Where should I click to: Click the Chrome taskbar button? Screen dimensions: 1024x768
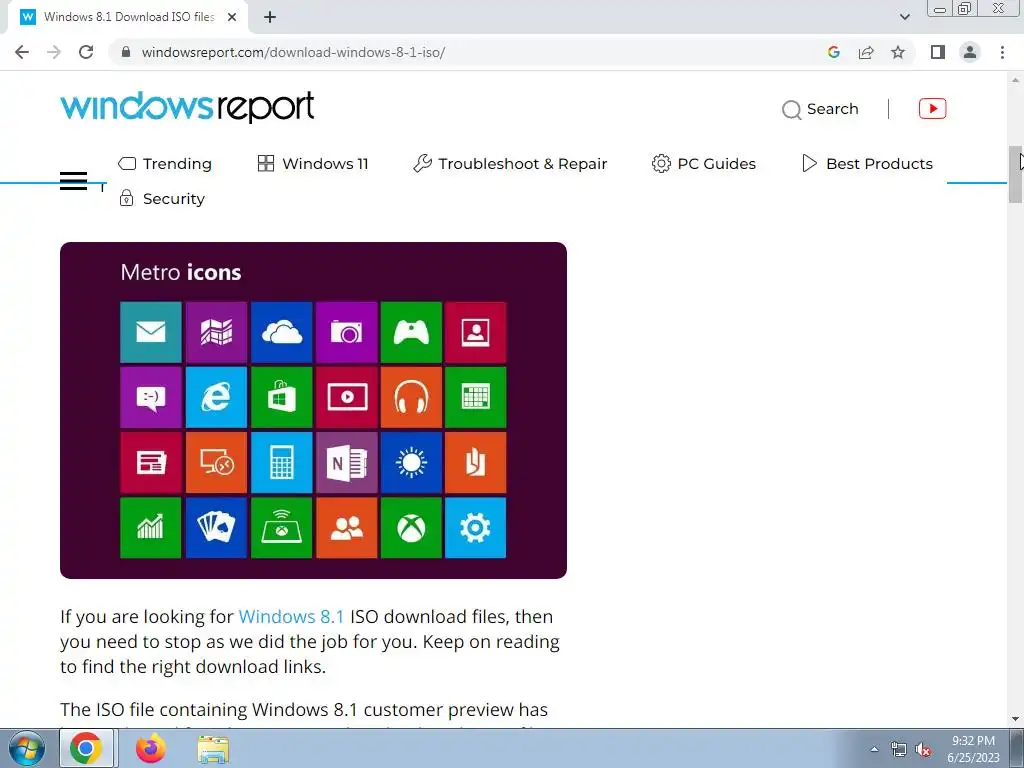87,748
